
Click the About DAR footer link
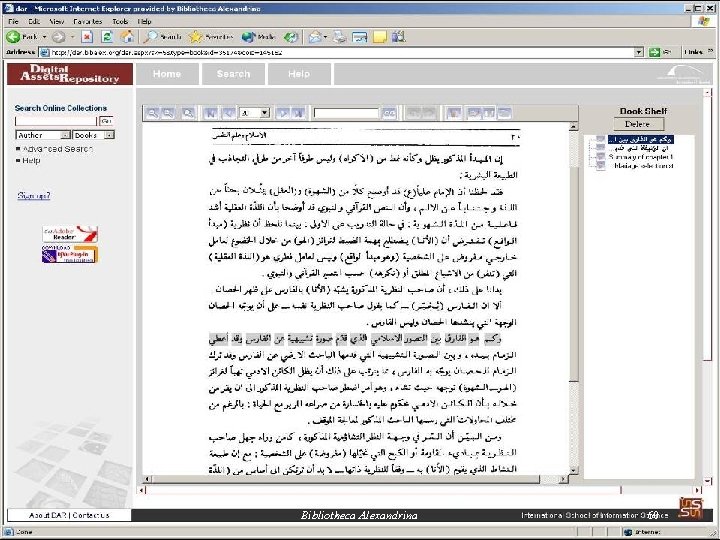pos(48,515)
